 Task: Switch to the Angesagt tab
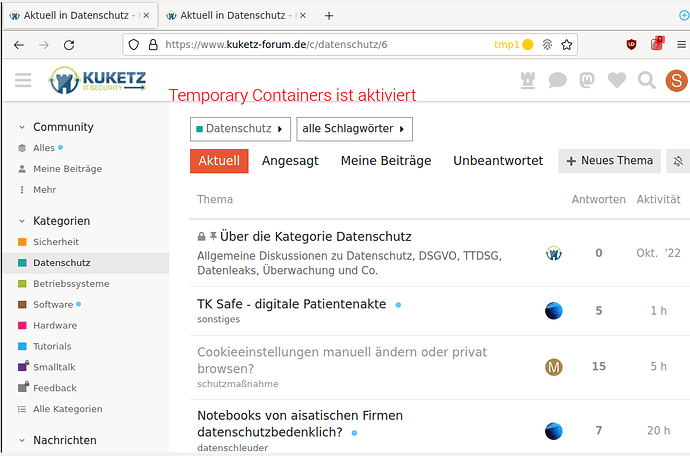coord(290,161)
